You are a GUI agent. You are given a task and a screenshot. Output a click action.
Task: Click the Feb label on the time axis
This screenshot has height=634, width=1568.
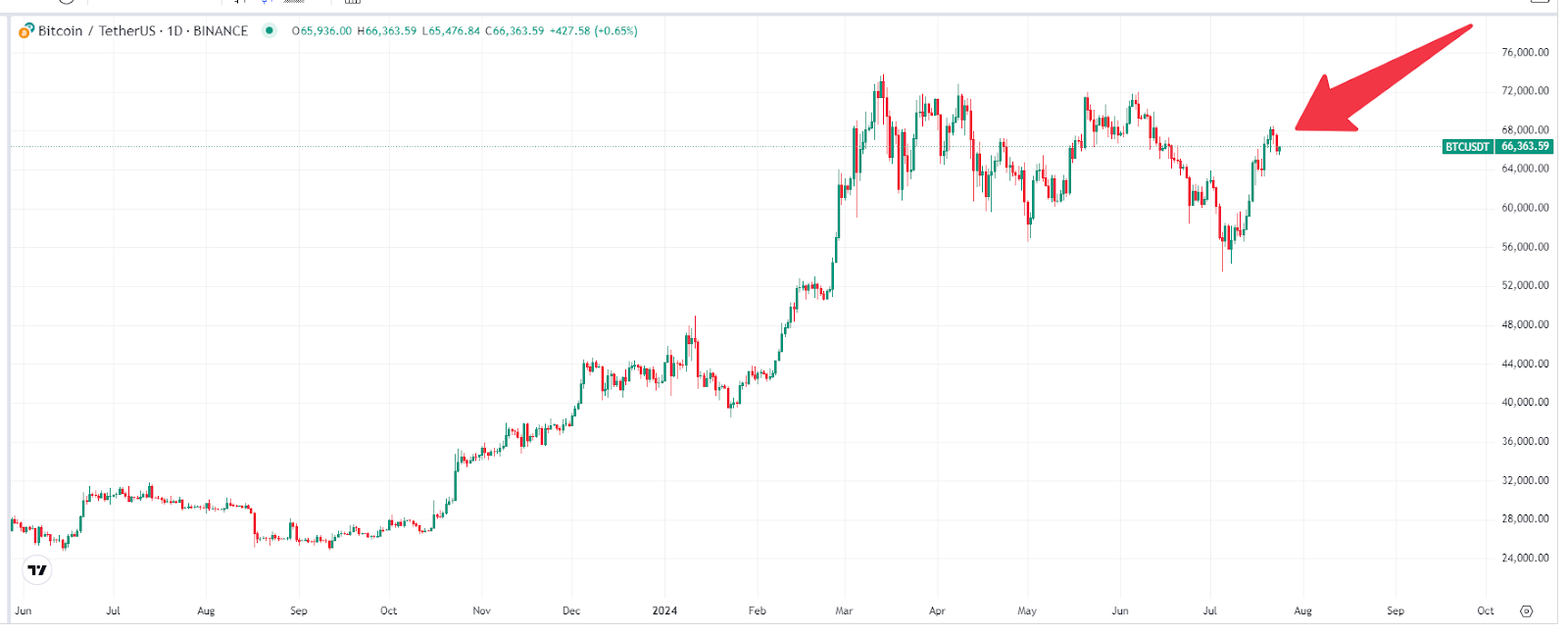pos(757,610)
